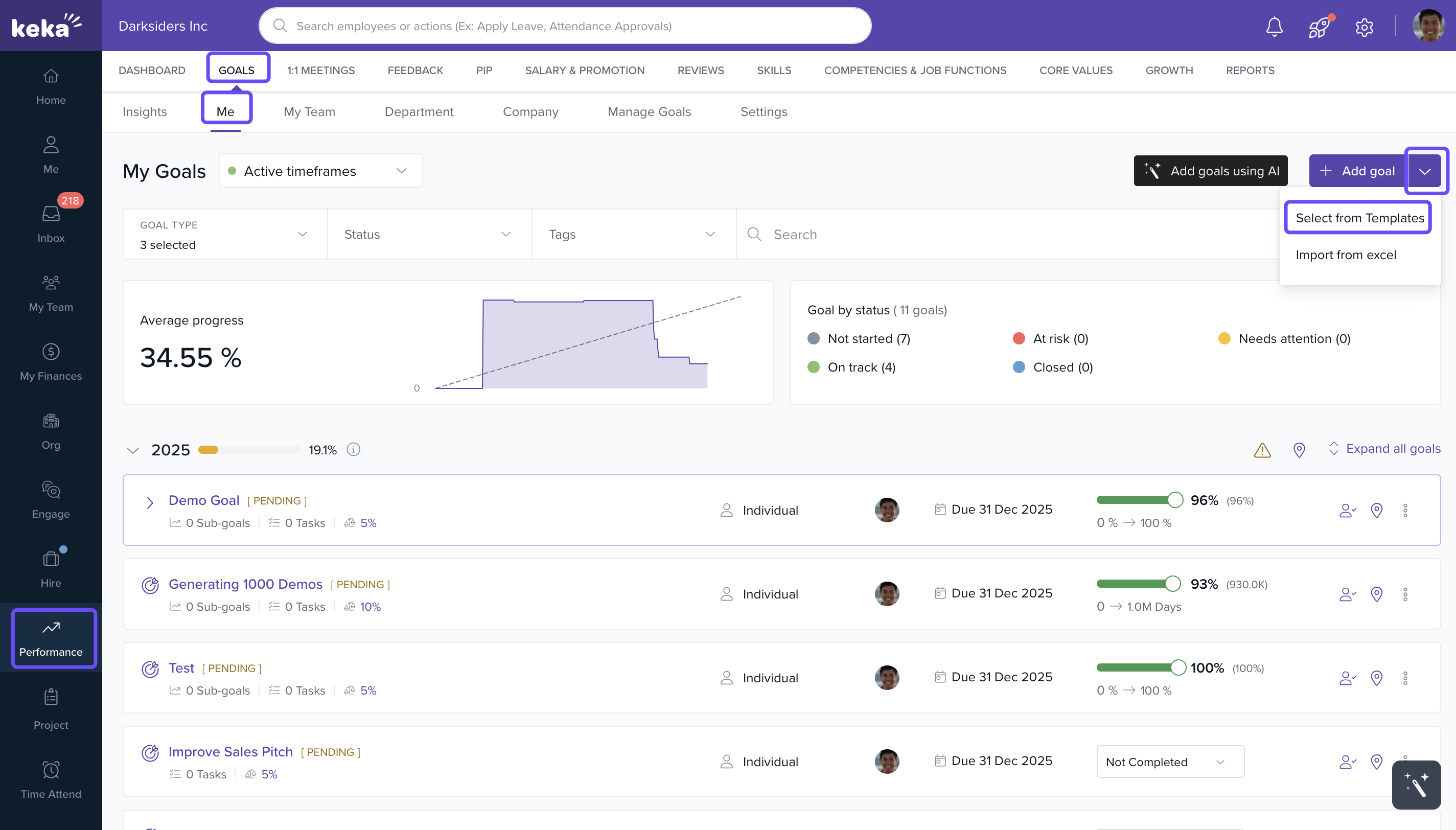Open the notifications bell icon
Screen dimensions: 1456x830
coord(1274,26)
